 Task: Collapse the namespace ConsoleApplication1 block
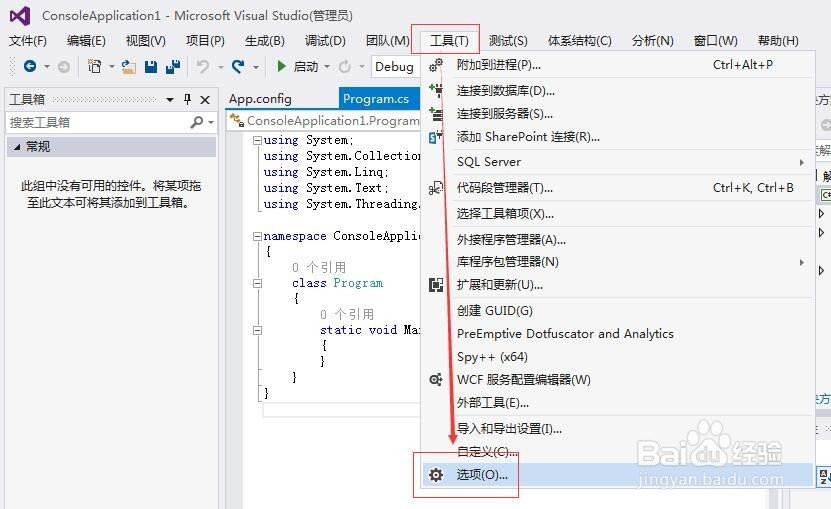coord(257,236)
